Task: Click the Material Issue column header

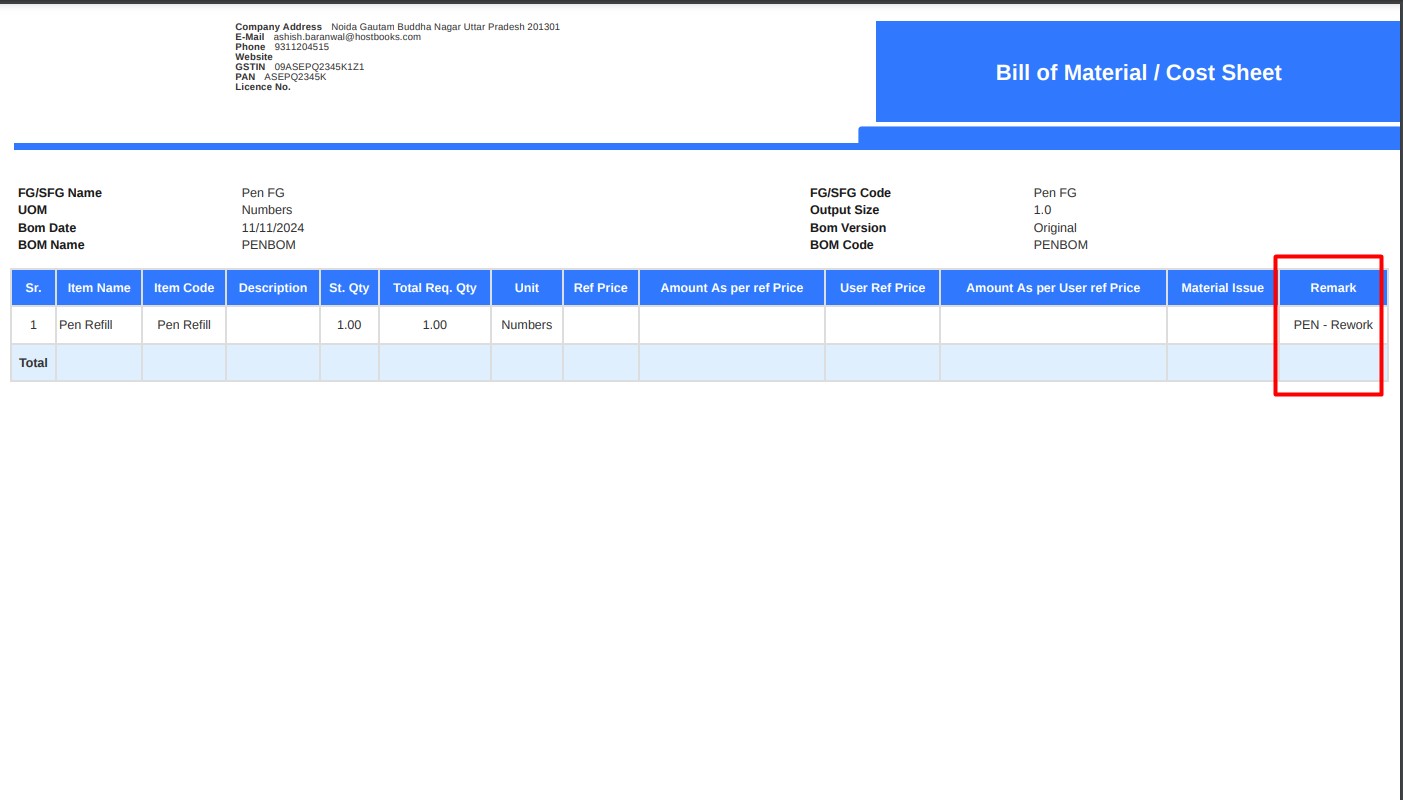Action: 1222,288
